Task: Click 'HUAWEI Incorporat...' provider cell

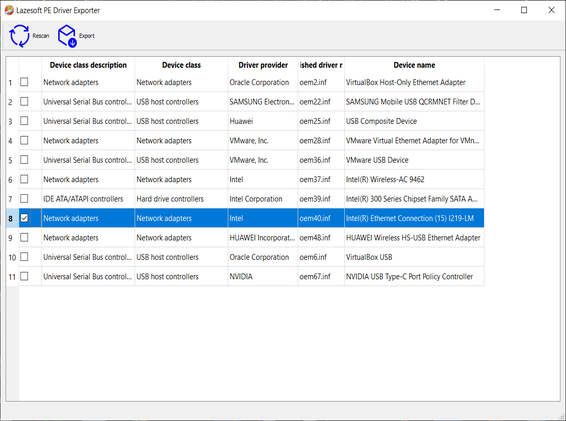Action: (263, 238)
